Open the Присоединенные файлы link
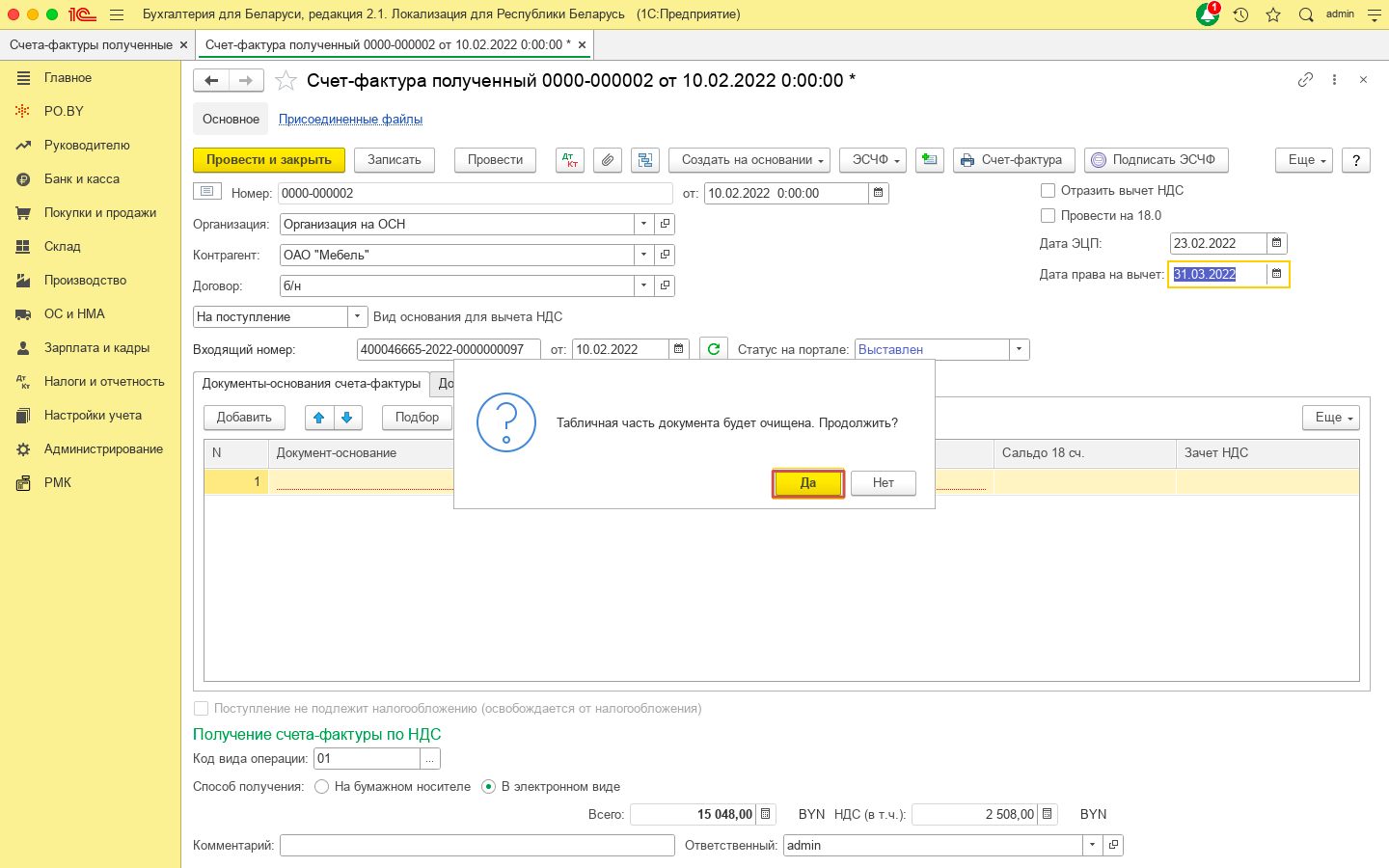 tap(350, 120)
